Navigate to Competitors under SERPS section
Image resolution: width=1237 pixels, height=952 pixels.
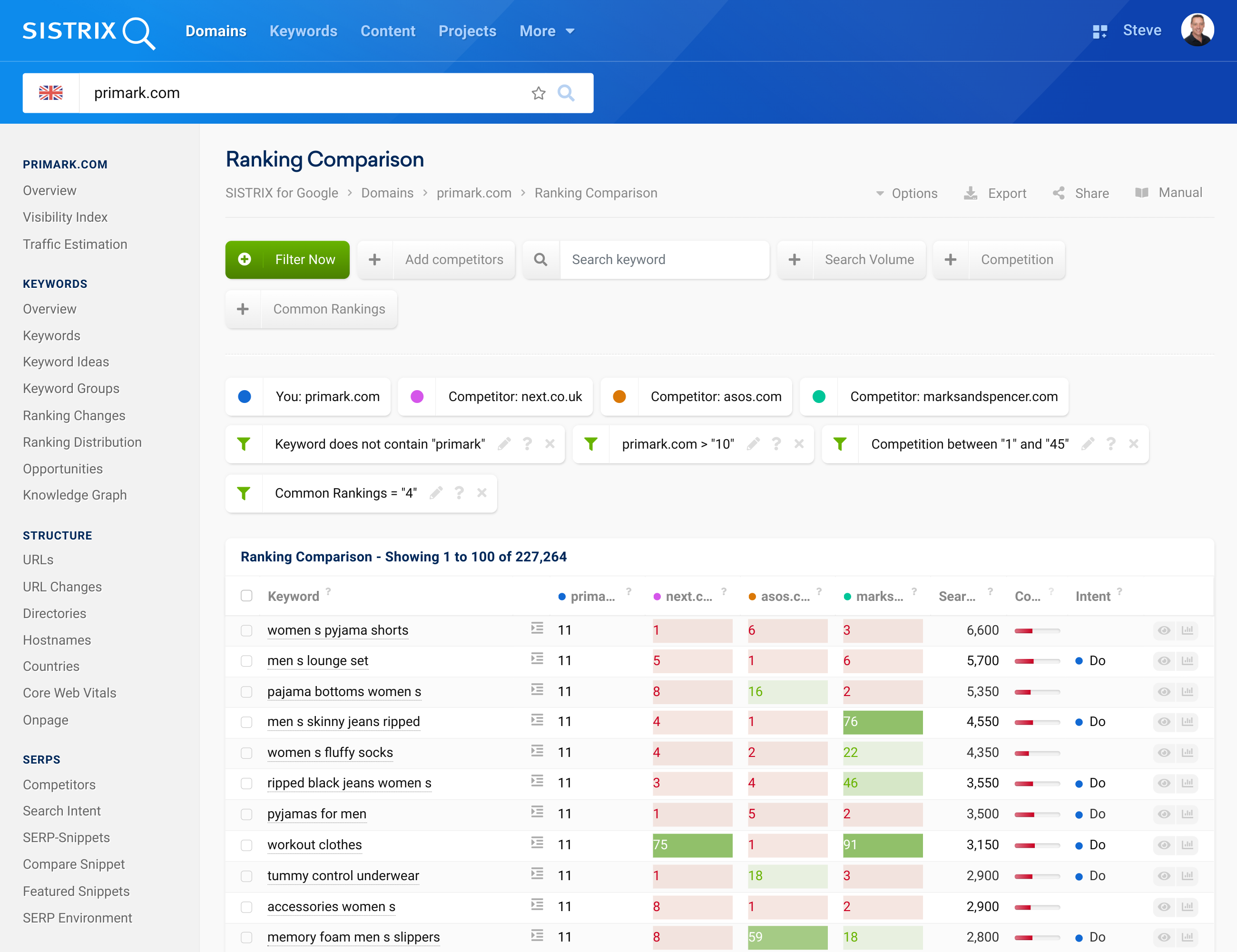59,784
